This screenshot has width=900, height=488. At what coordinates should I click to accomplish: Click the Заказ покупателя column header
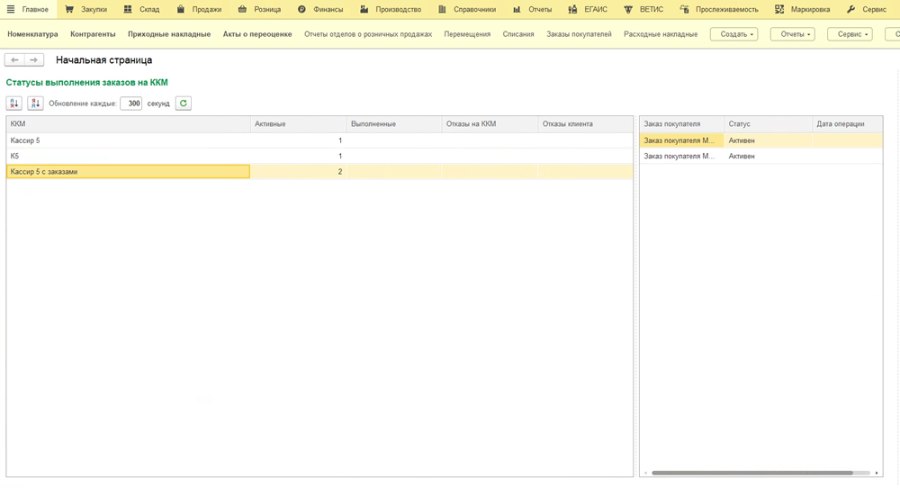682,123
